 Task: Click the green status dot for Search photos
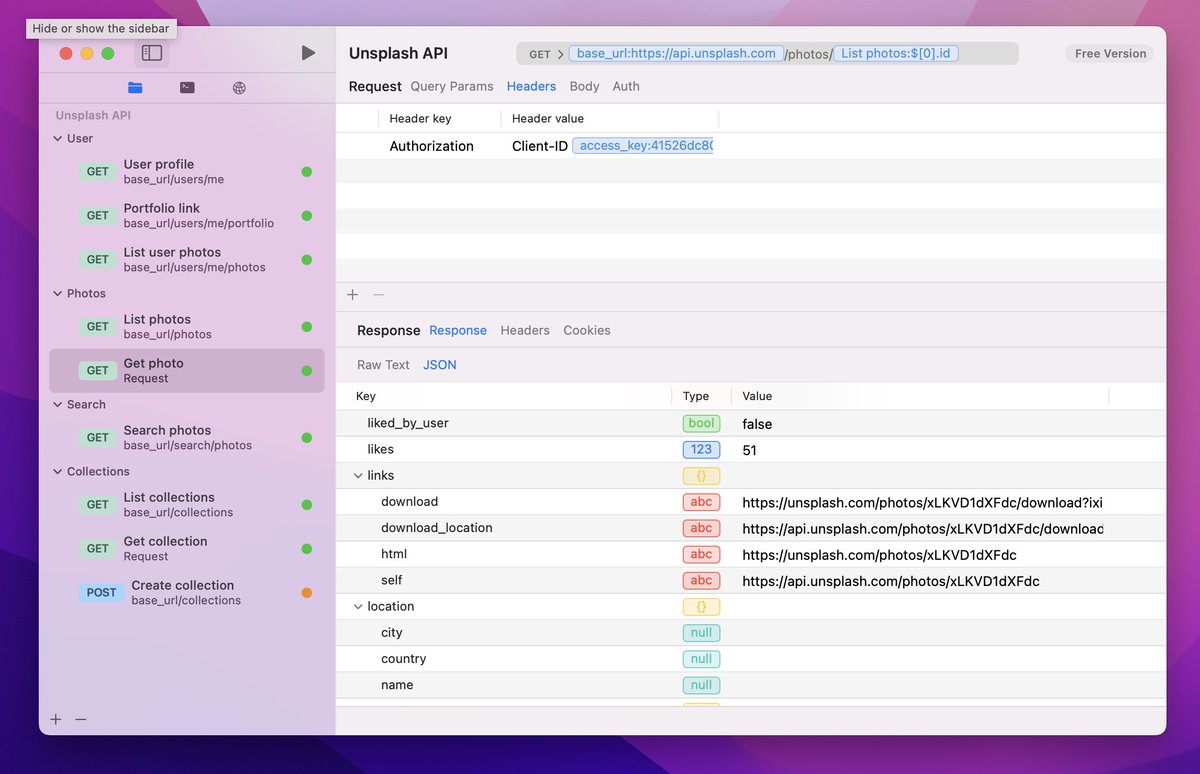307,438
